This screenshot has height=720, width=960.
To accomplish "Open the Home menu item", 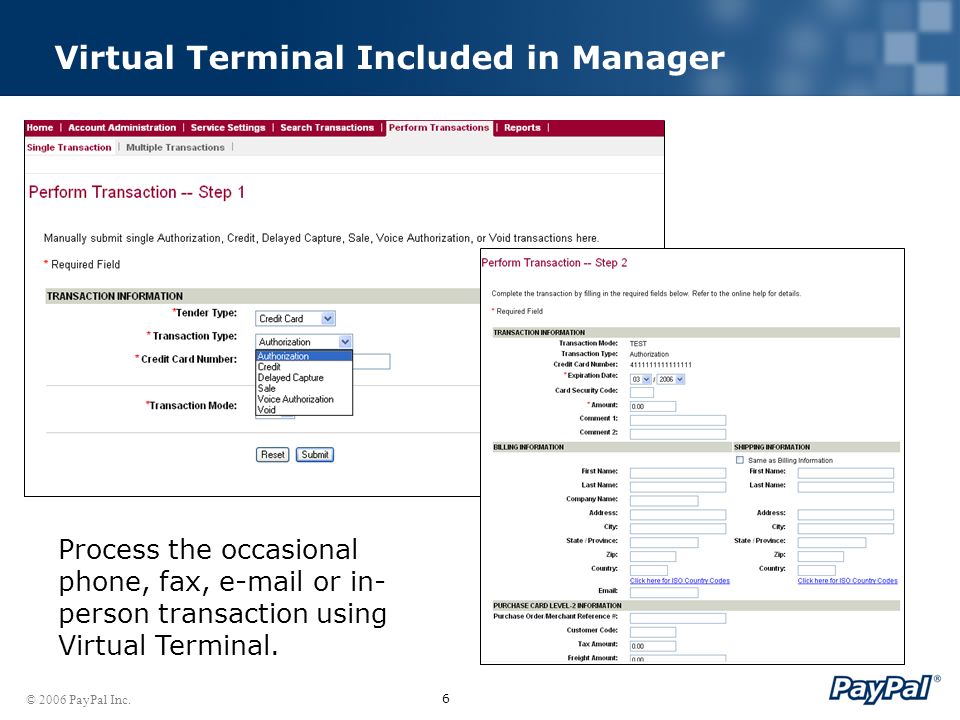I will [x=40, y=127].
